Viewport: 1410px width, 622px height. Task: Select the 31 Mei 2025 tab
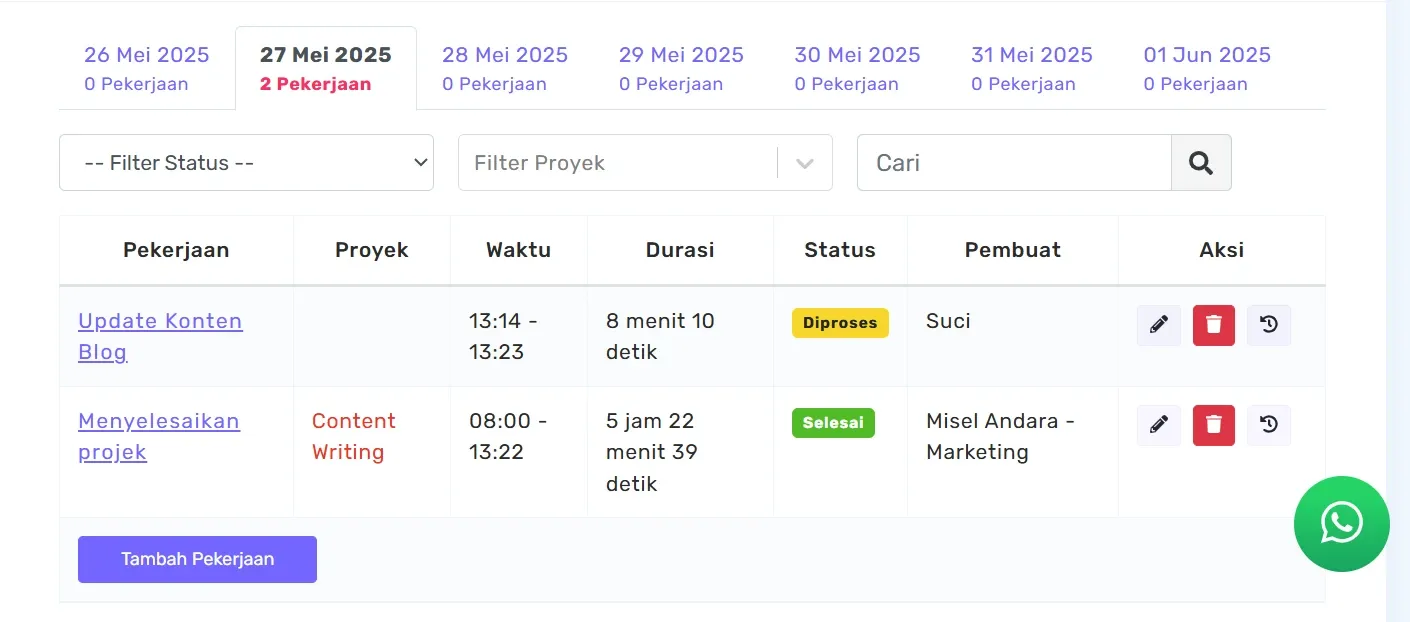pyautogui.click(x=1032, y=68)
